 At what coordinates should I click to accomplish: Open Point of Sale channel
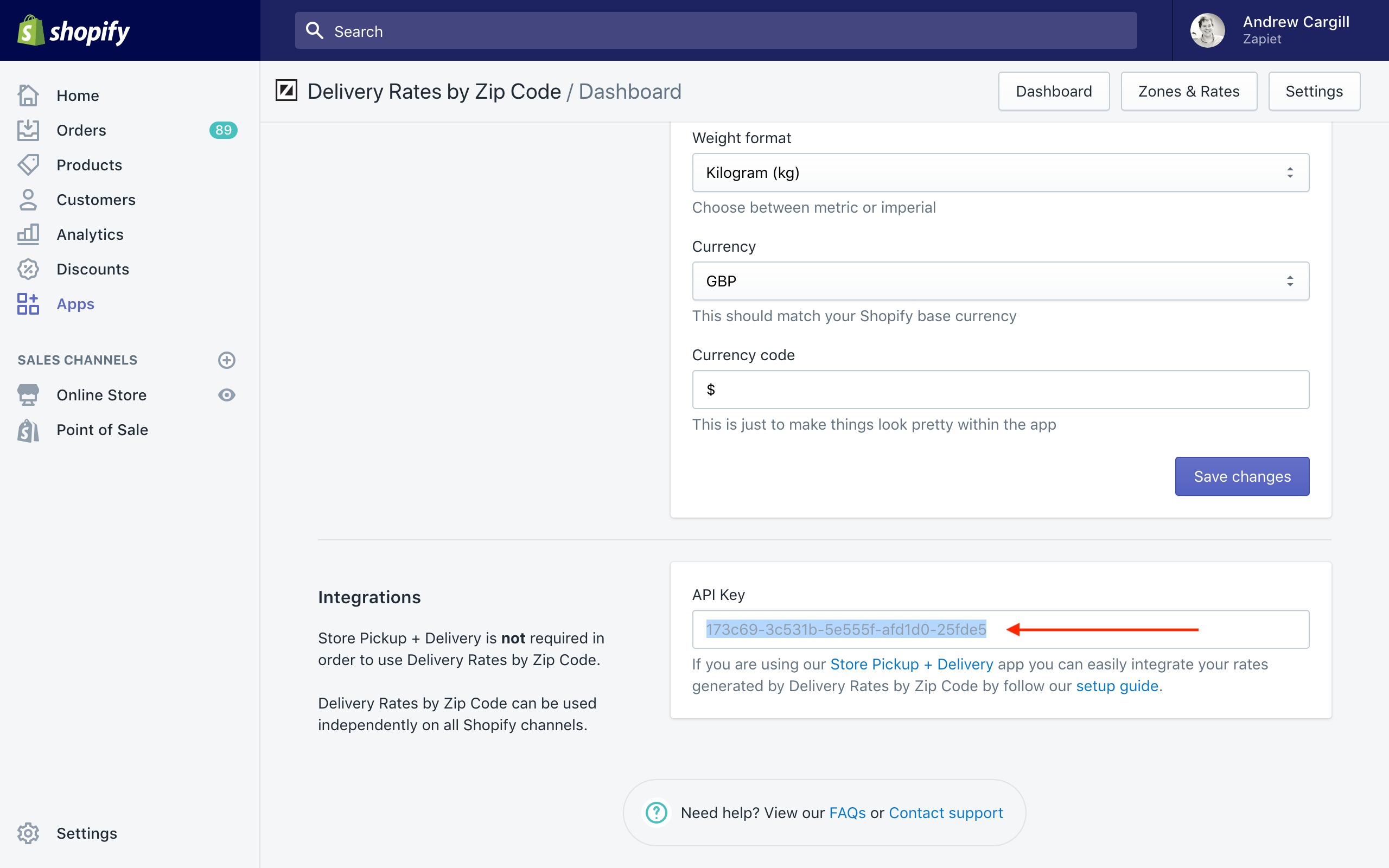103,430
